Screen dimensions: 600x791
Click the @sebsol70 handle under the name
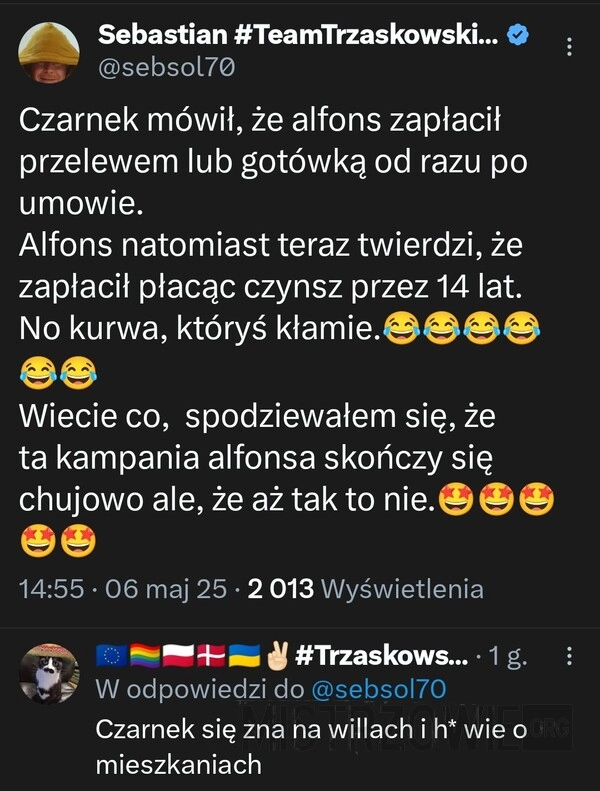click(x=167, y=68)
